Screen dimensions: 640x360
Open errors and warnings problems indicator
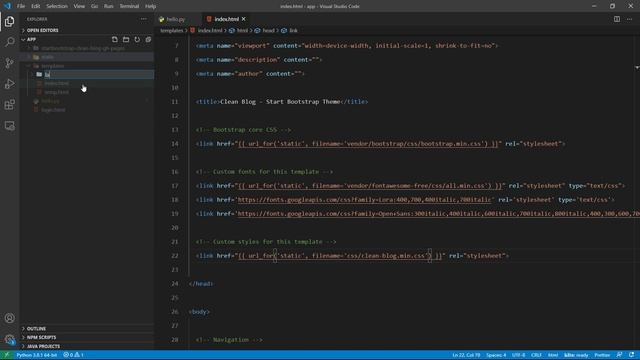click(73, 355)
